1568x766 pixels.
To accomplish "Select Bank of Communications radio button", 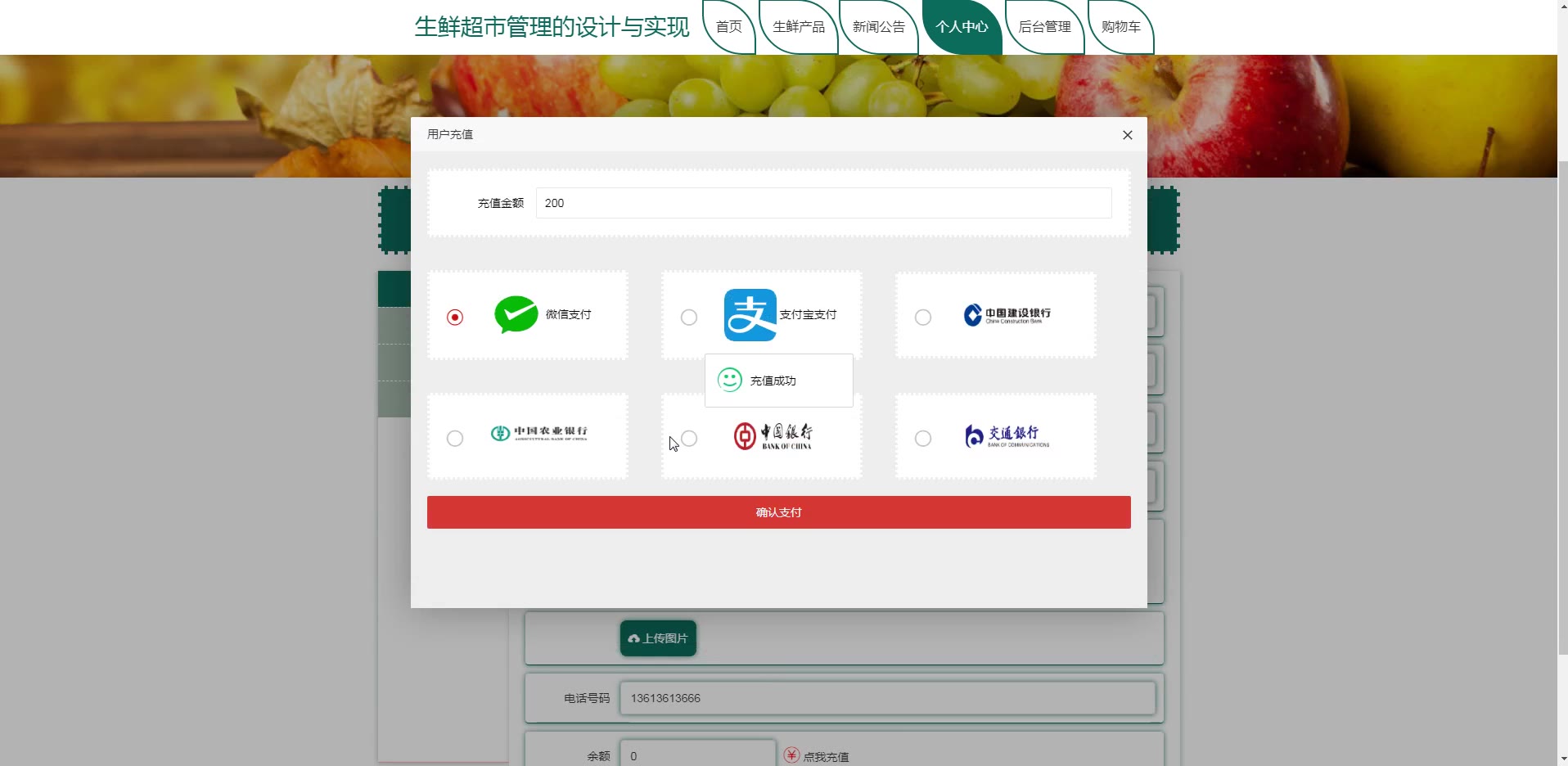I will tap(923, 439).
